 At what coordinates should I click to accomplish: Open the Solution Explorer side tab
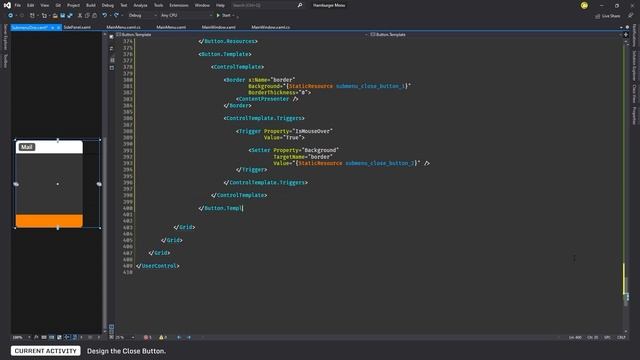(x=634, y=65)
